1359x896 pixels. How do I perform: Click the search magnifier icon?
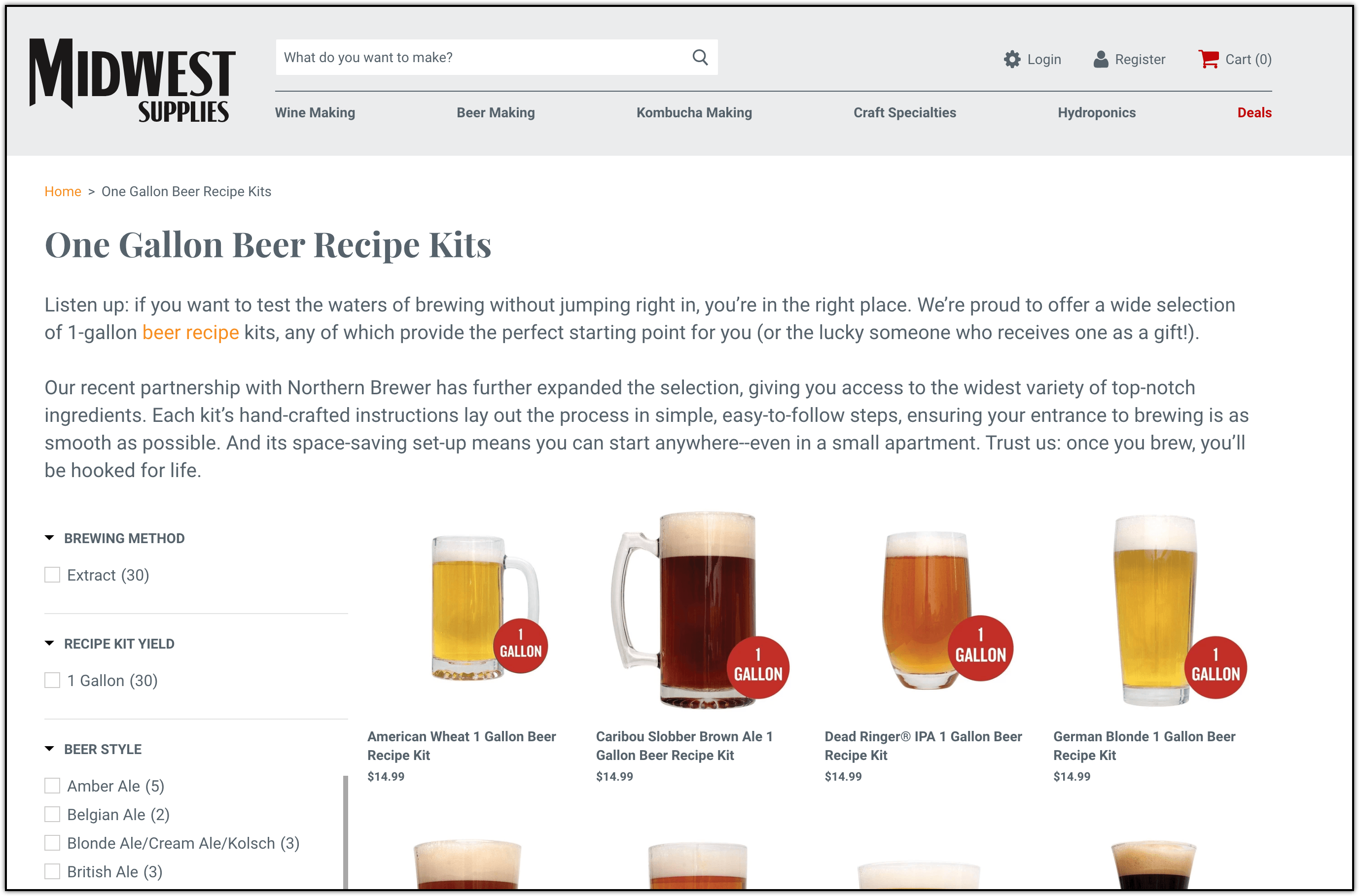click(x=700, y=57)
